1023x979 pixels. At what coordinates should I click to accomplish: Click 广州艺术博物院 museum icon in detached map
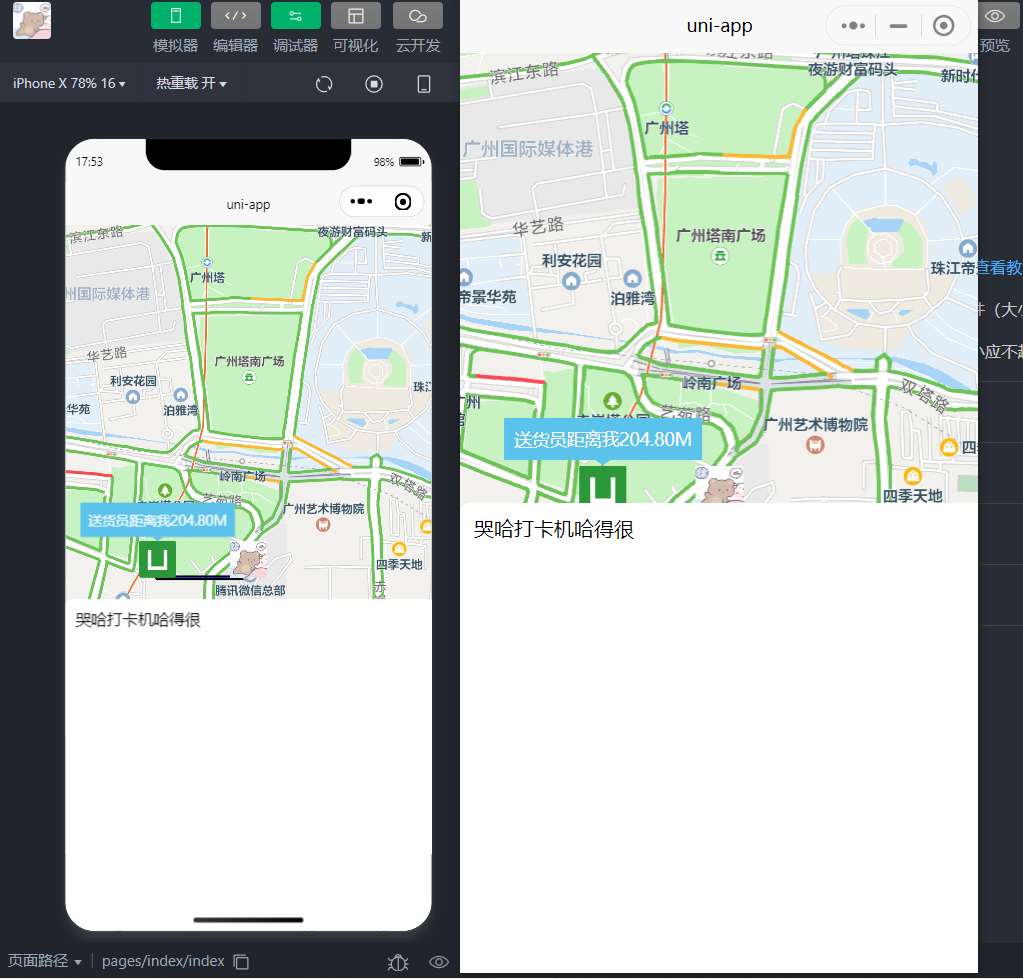(x=815, y=445)
